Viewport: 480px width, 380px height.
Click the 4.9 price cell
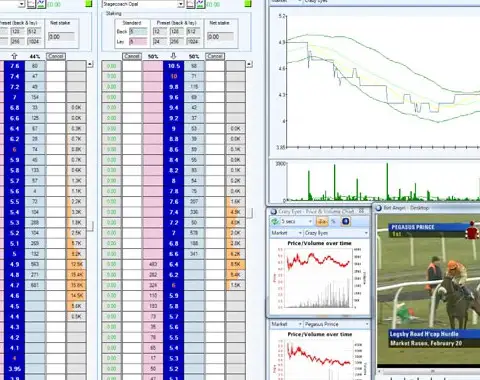coord(14,264)
